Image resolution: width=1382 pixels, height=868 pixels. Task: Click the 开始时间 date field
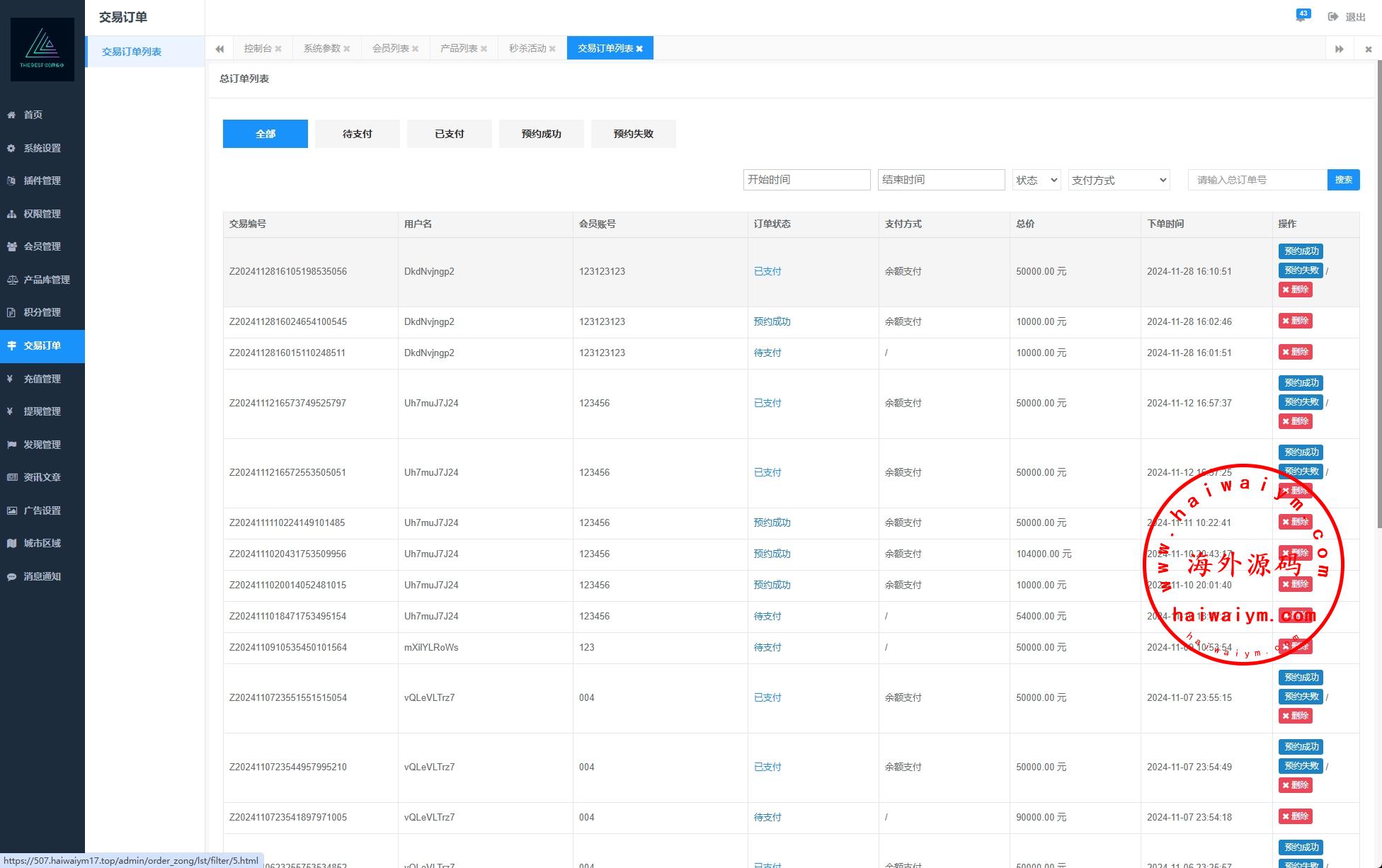point(806,180)
